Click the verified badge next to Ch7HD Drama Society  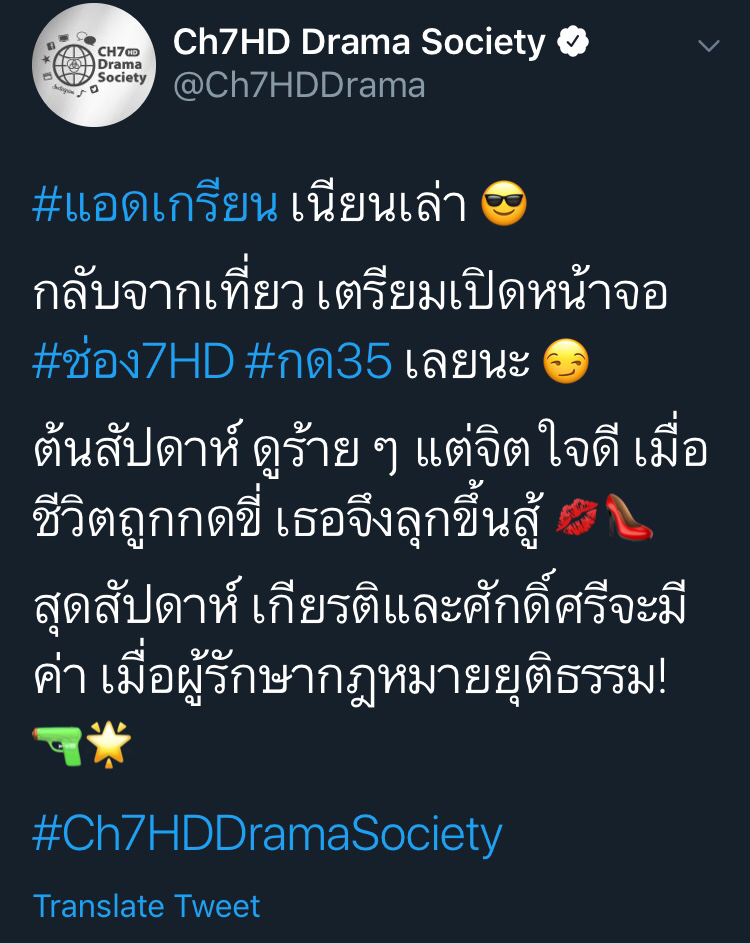click(573, 41)
